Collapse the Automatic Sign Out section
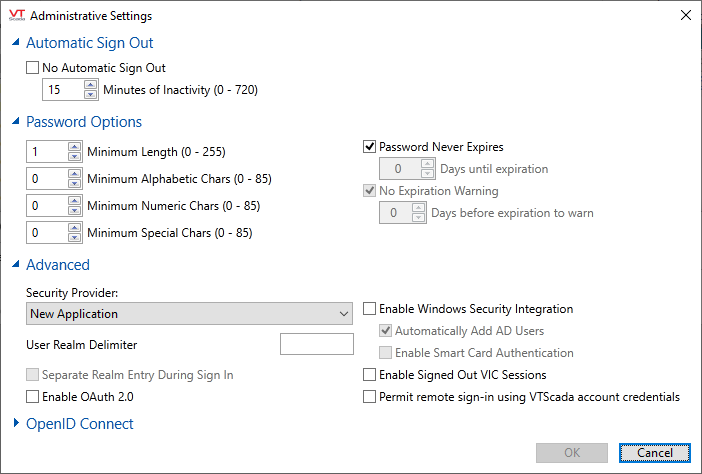This screenshot has width=702, height=474. click(x=16, y=43)
